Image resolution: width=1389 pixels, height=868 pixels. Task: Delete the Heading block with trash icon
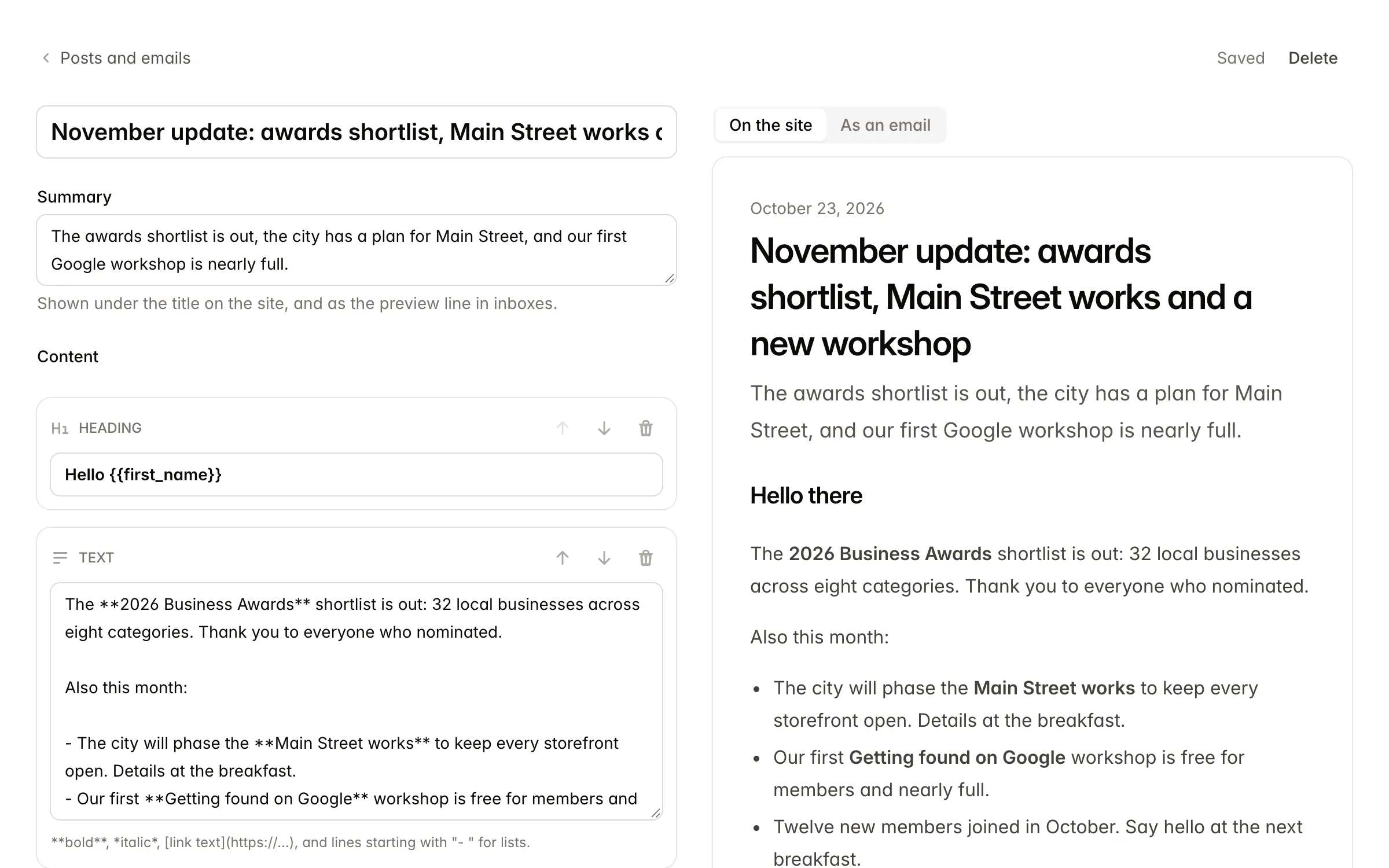tap(646, 428)
